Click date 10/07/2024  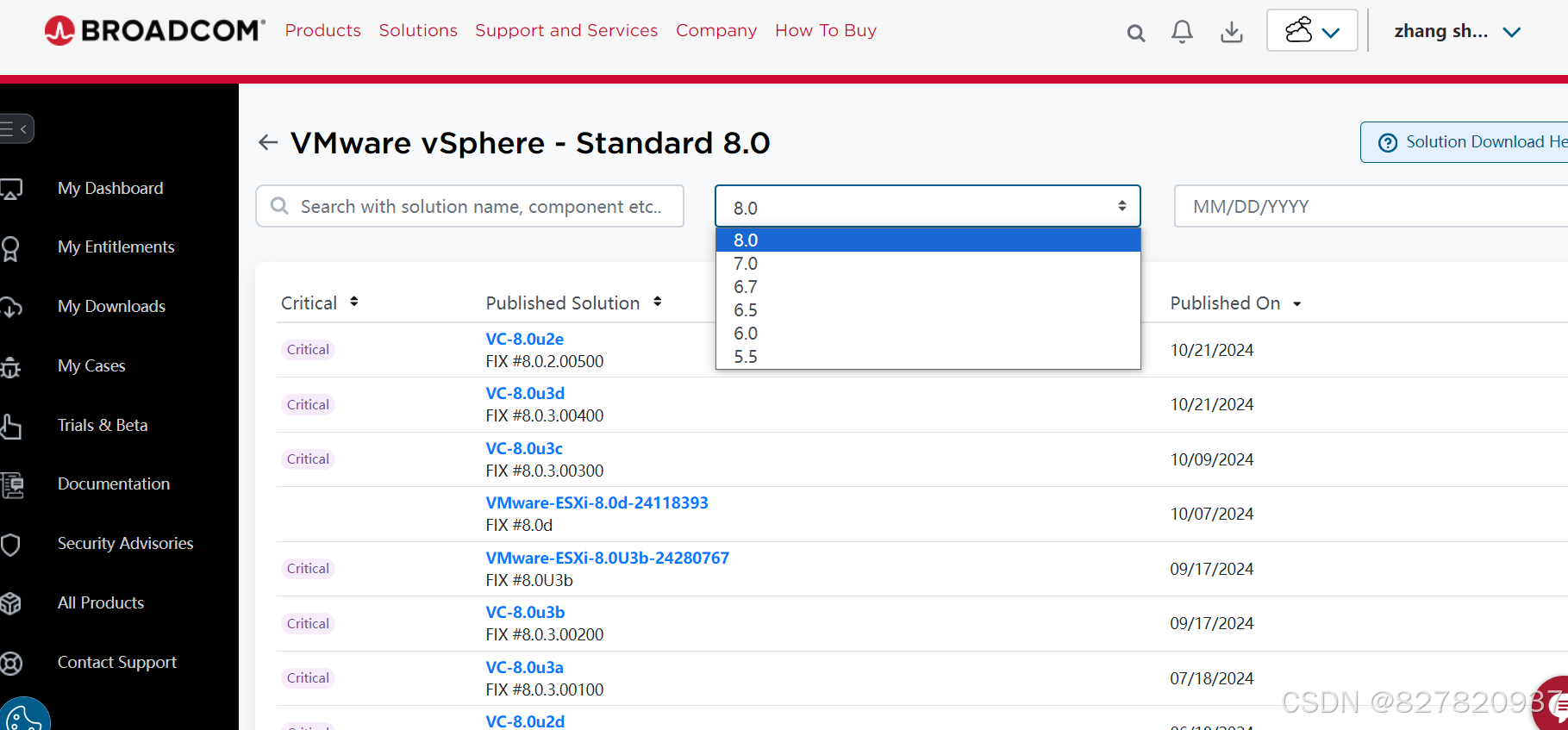click(1212, 515)
